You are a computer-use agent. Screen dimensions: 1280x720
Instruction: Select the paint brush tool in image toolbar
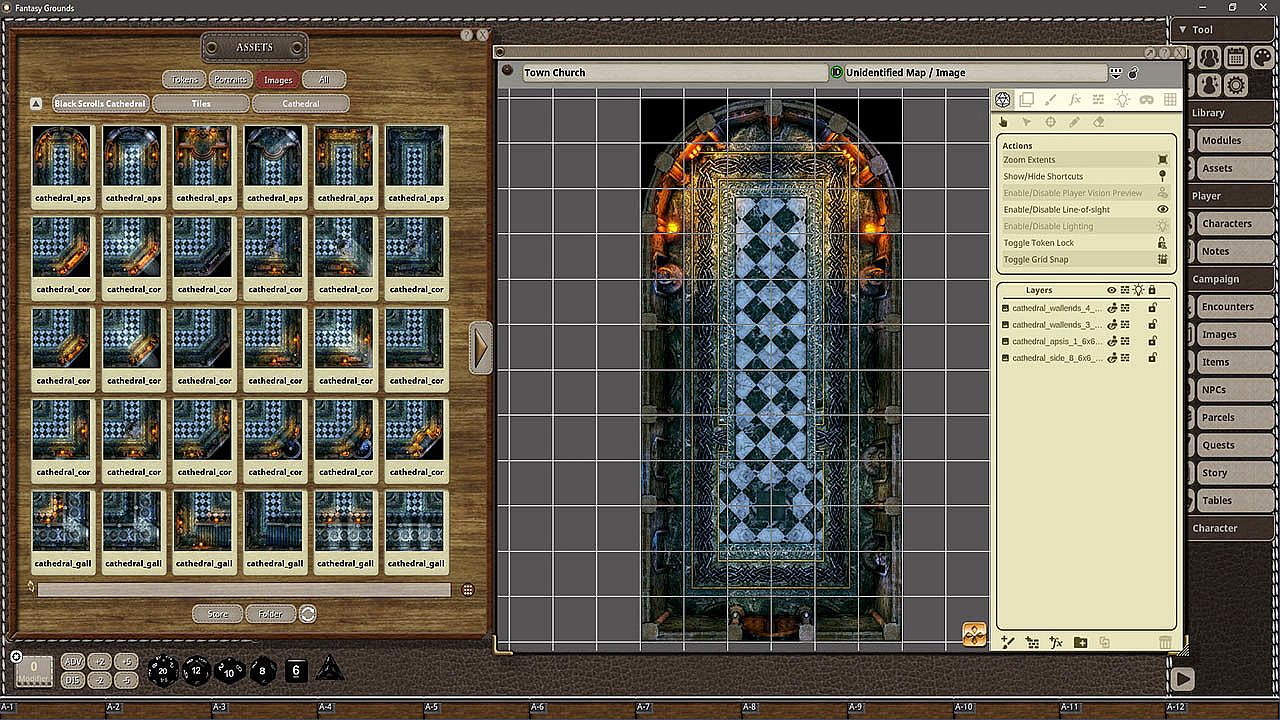click(x=1050, y=100)
